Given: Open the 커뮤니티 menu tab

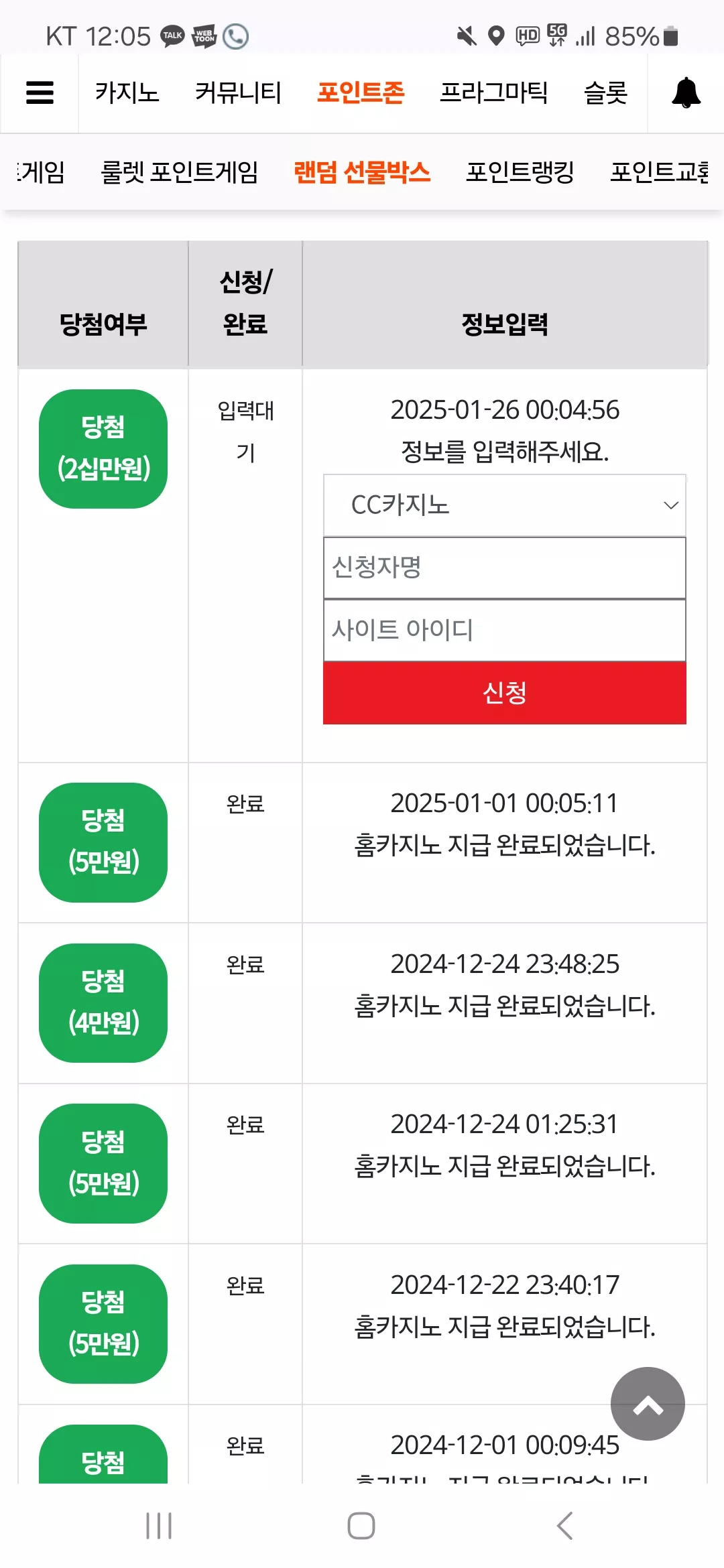Looking at the screenshot, I should click(238, 92).
